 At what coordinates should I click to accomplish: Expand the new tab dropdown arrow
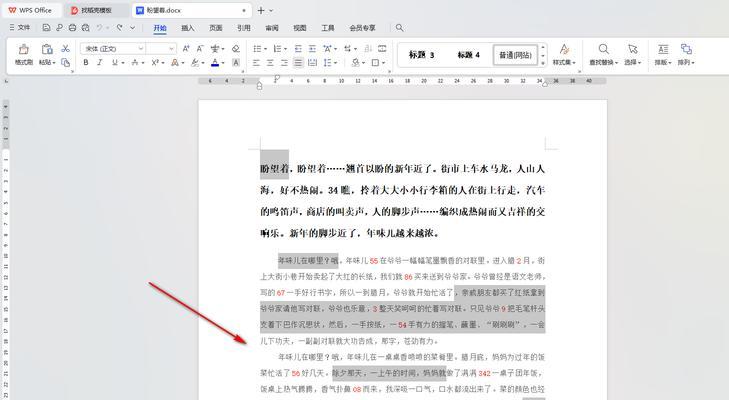(272, 10)
